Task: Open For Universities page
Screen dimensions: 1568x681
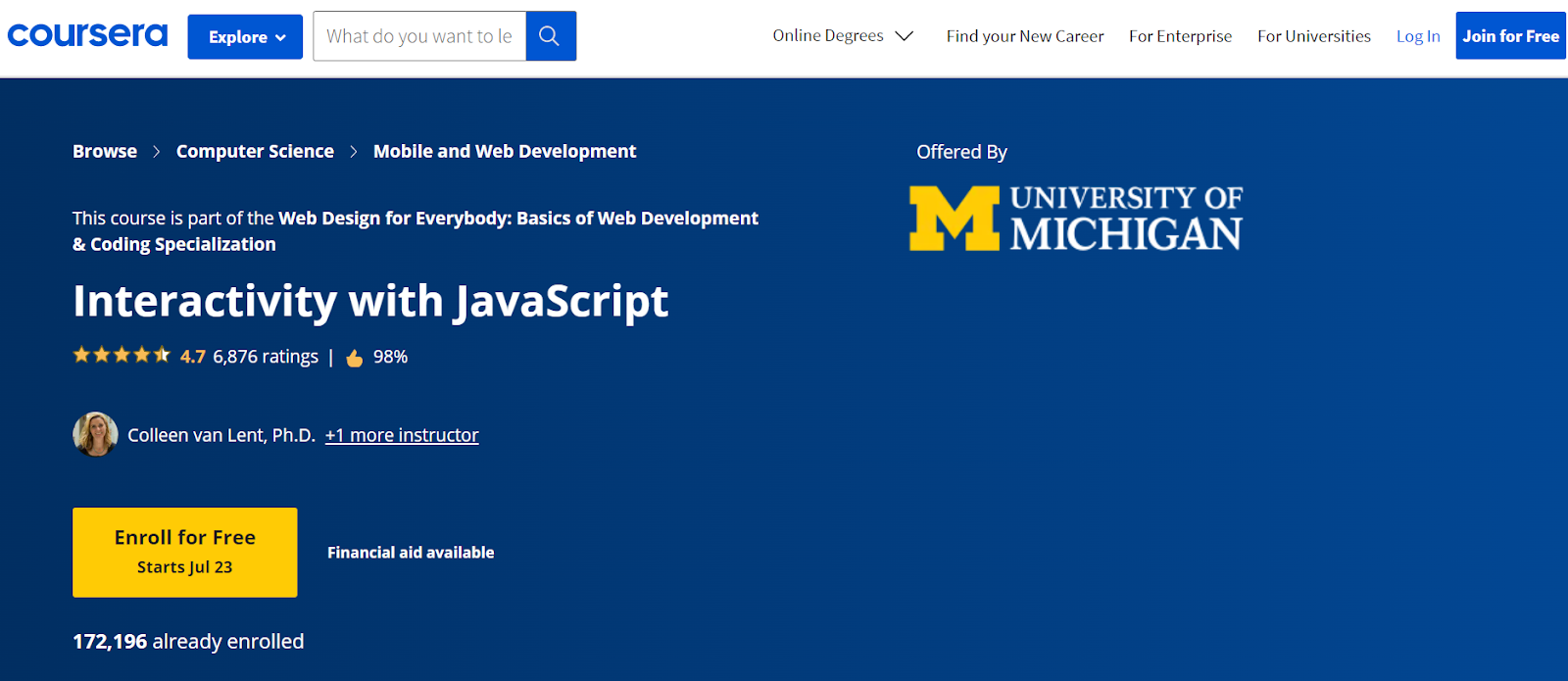Action: click(x=1314, y=36)
